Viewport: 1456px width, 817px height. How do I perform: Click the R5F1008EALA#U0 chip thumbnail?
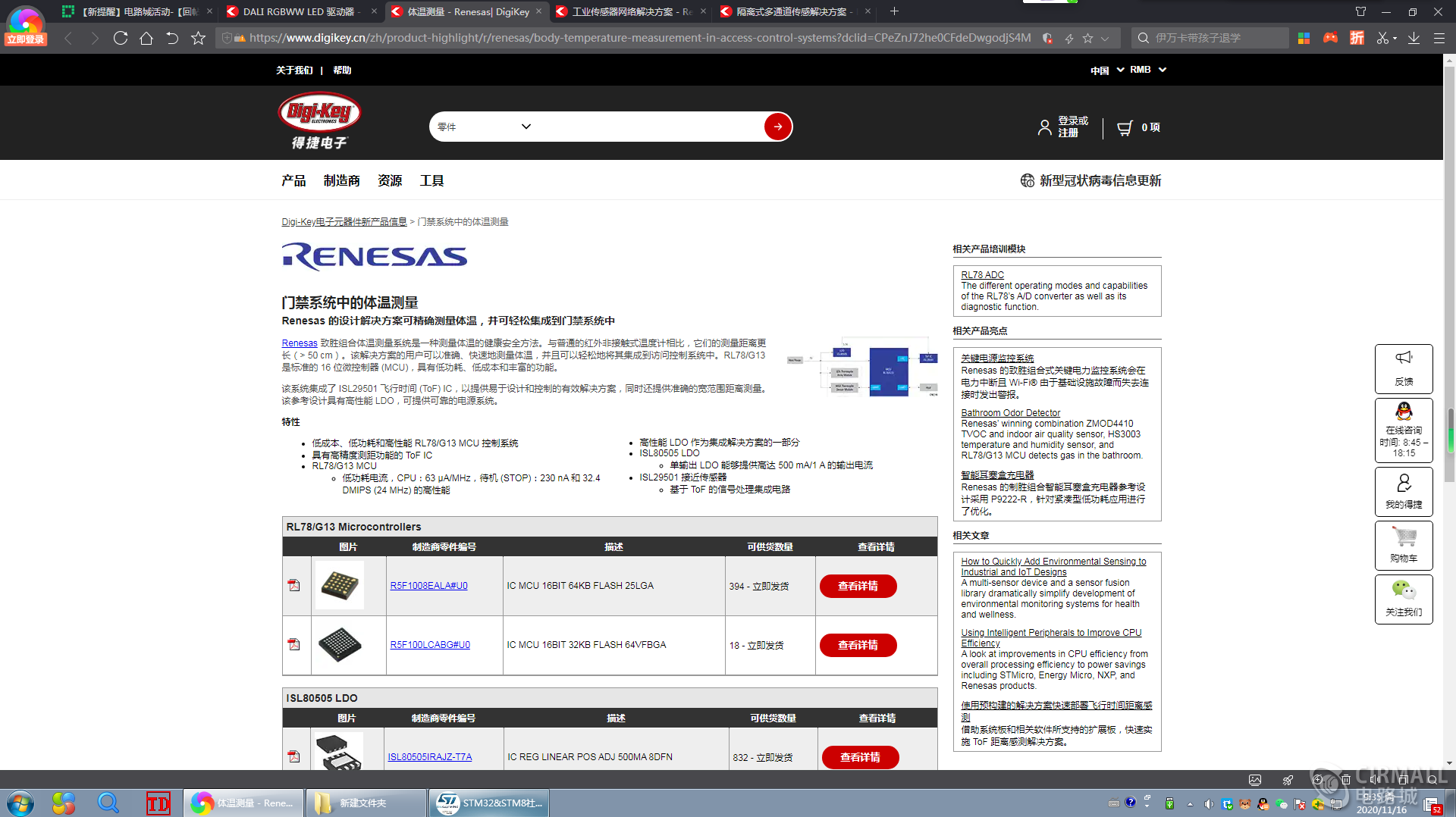[339, 585]
